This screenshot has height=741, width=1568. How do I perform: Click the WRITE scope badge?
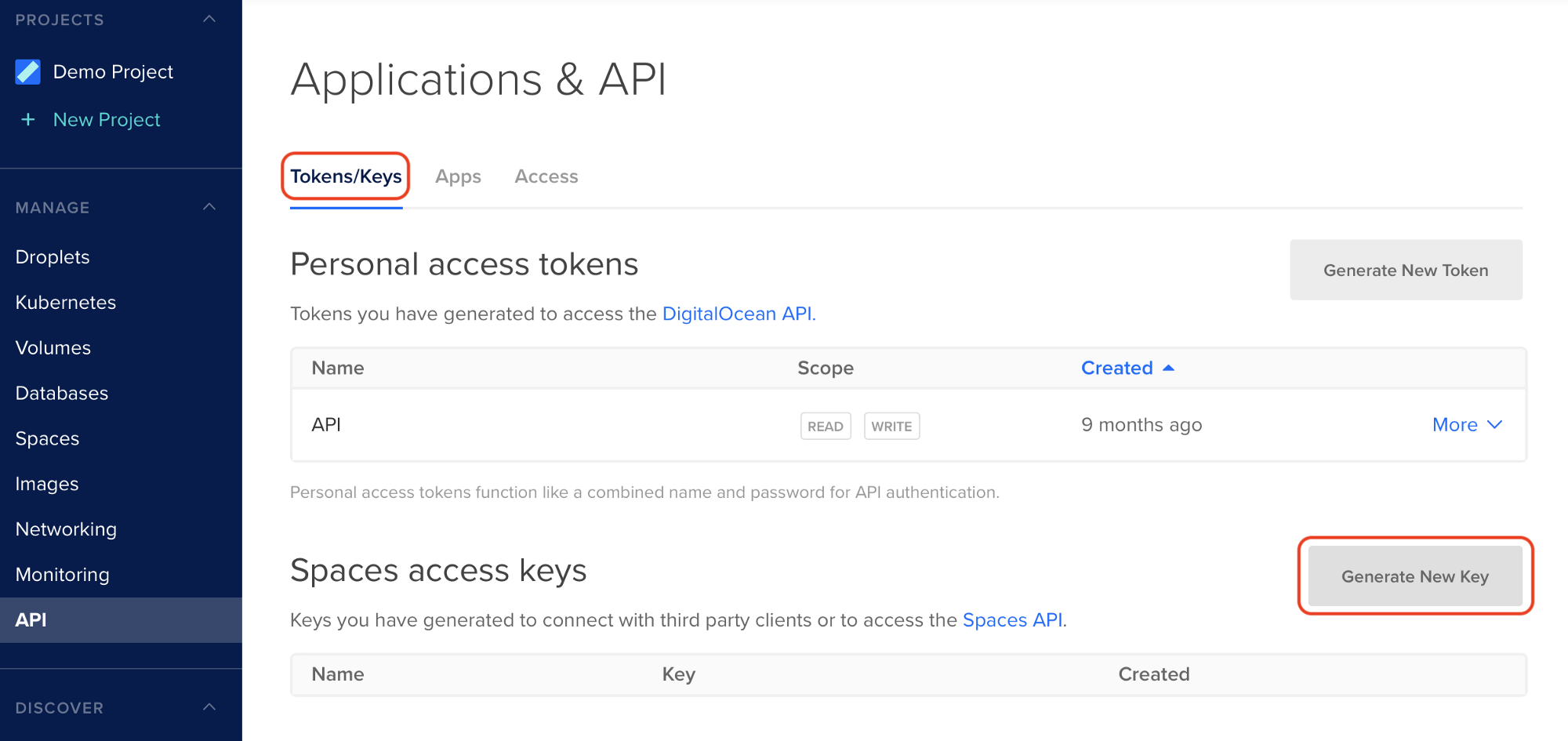click(x=891, y=426)
